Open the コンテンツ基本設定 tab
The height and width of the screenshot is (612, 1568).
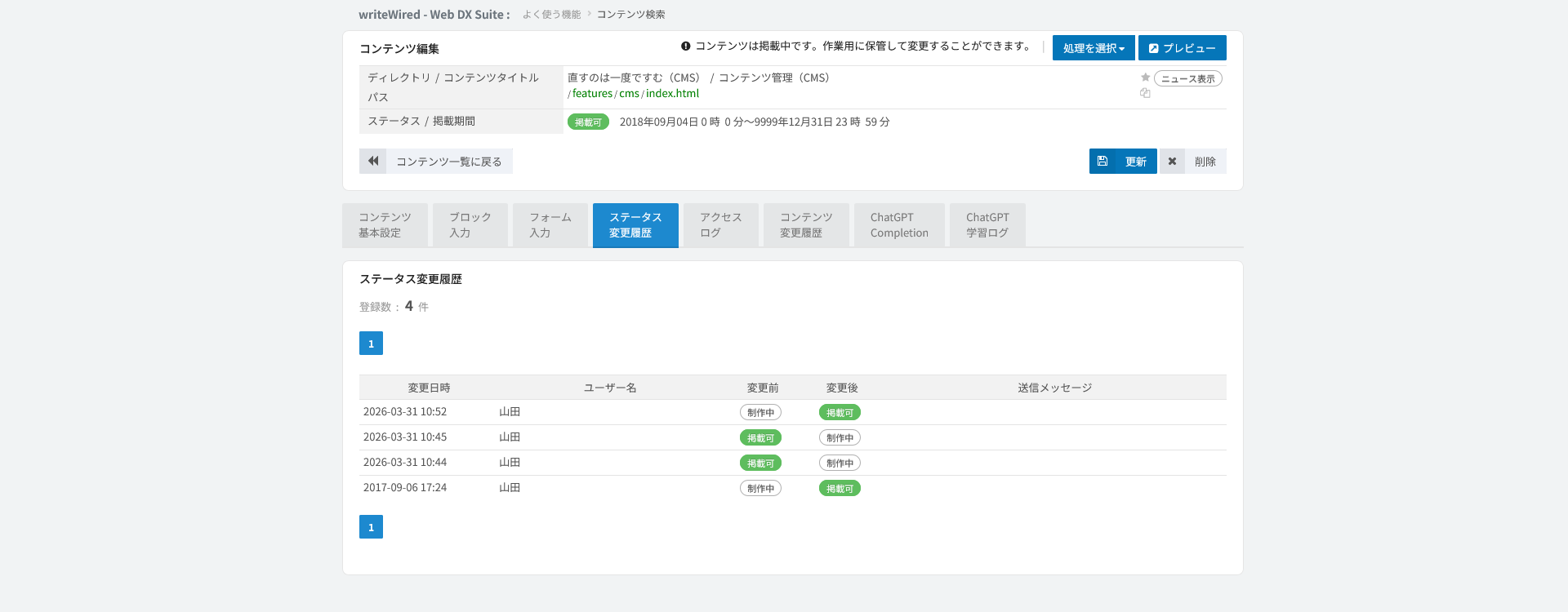[x=385, y=224]
